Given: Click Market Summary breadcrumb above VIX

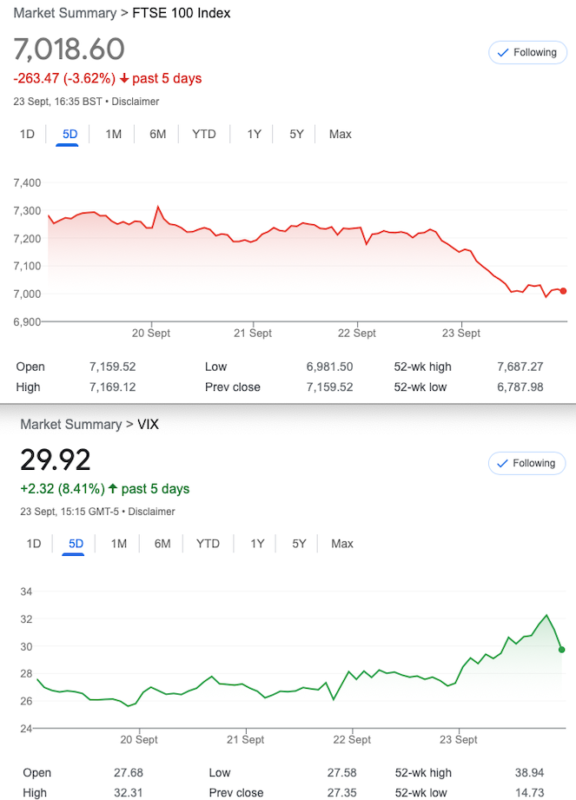Looking at the screenshot, I should point(71,424).
